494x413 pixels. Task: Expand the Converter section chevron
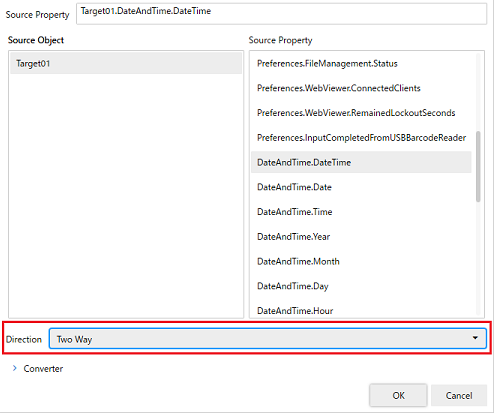(x=15, y=368)
